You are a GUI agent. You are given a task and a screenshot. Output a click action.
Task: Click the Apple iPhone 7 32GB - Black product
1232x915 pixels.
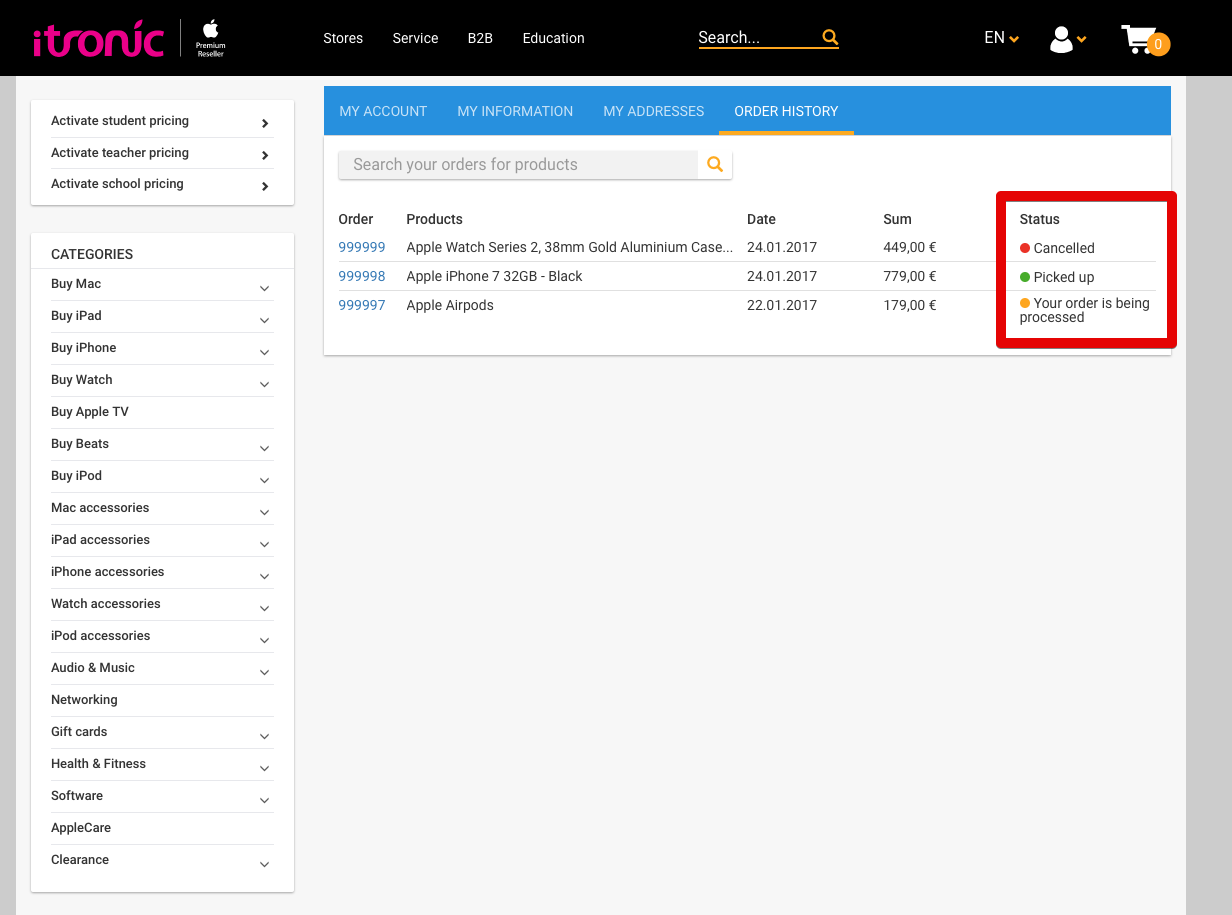point(494,276)
